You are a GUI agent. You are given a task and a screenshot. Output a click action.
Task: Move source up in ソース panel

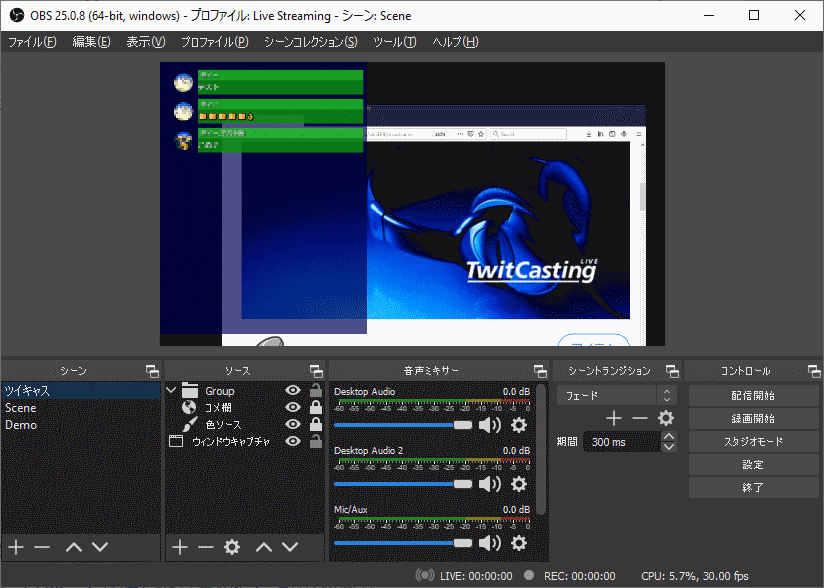[x=264, y=547]
